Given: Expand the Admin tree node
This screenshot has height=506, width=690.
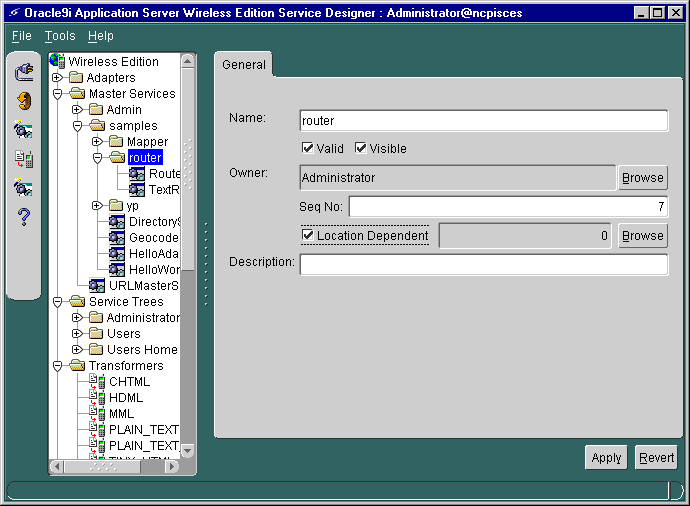Looking at the screenshot, I should point(77,109).
